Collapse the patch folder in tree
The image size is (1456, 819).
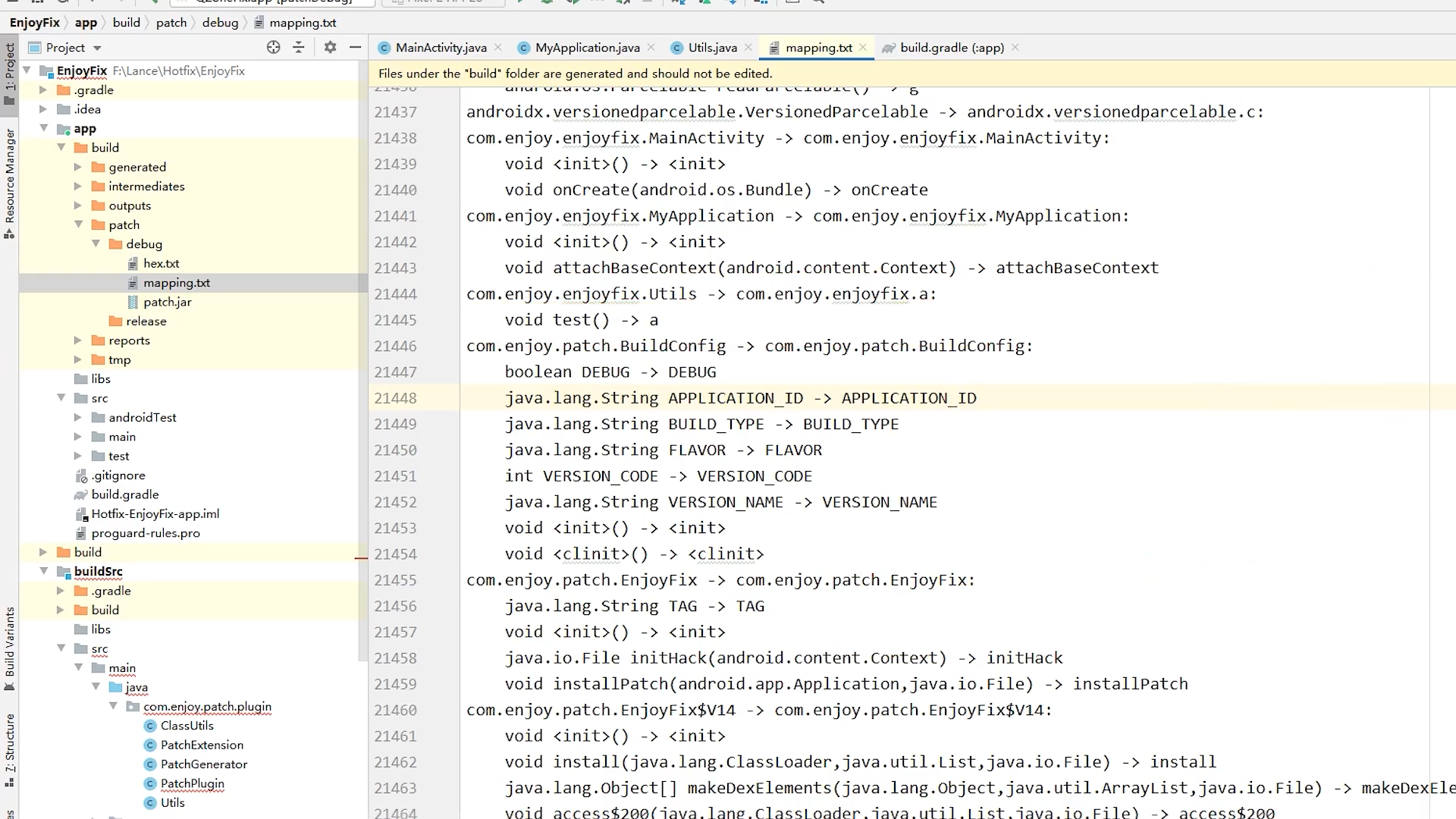pos(79,224)
